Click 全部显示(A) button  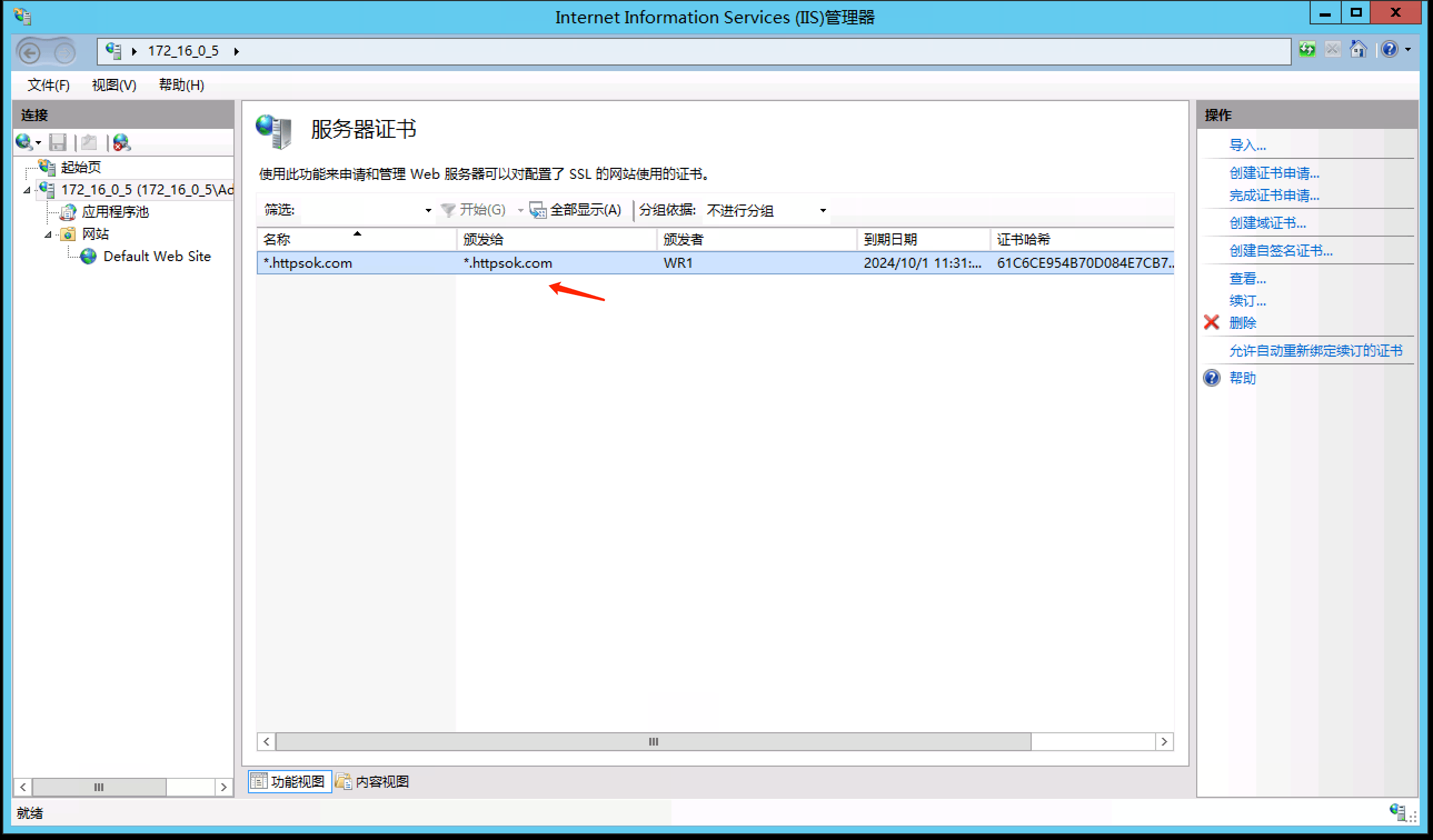point(575,211)
